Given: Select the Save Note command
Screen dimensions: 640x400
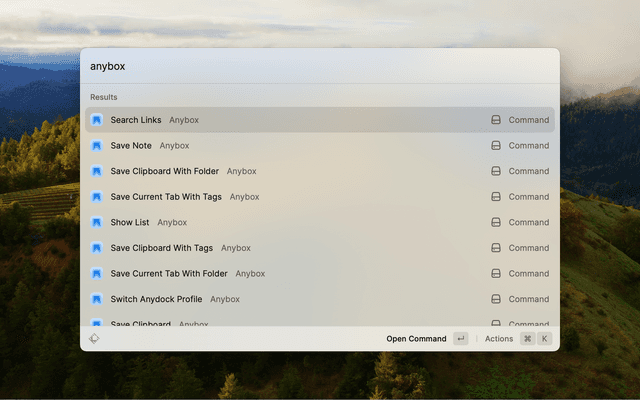Looking at the screenshot, I should point(131,146).
